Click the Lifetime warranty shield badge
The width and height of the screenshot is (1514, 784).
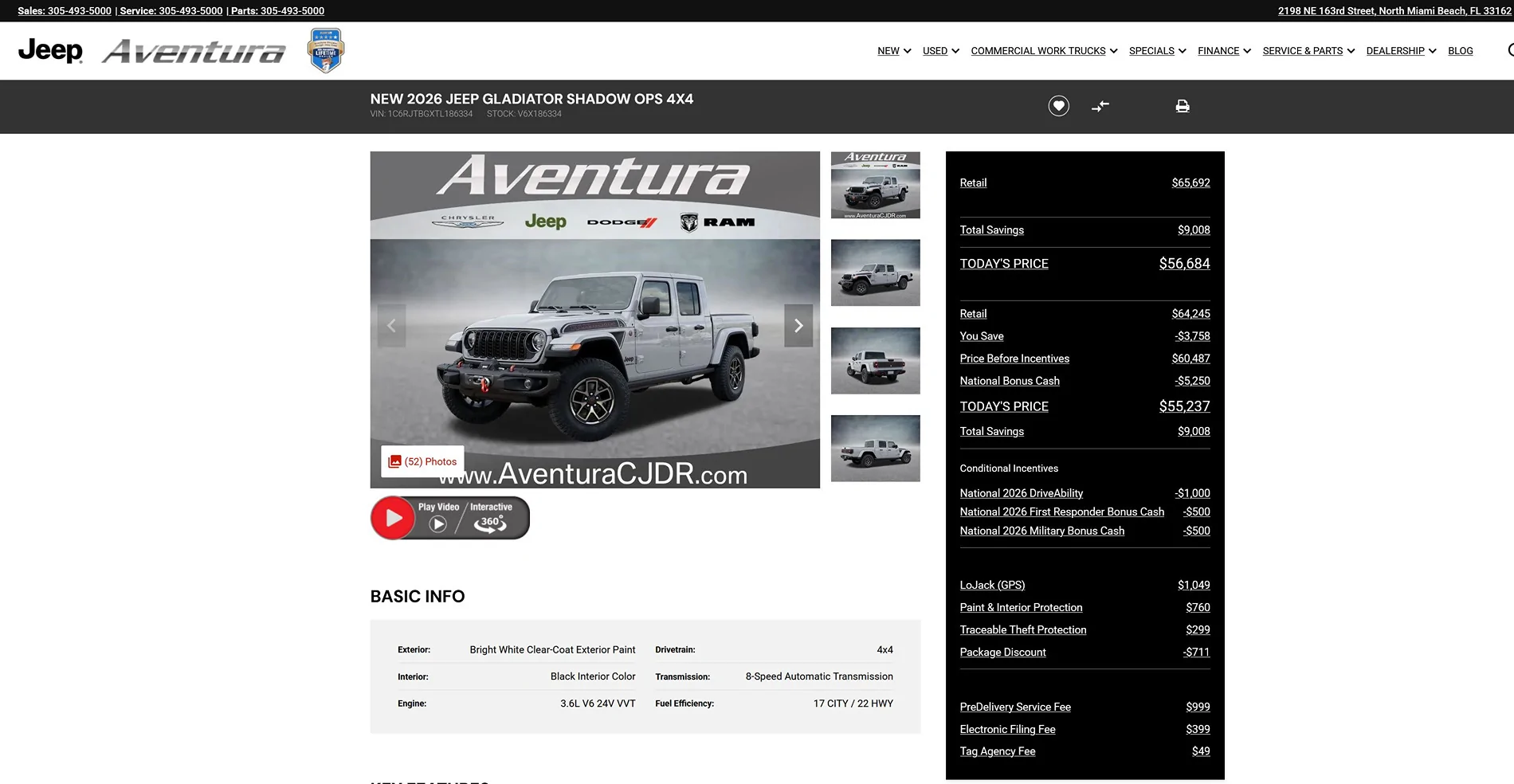(326, 51)
